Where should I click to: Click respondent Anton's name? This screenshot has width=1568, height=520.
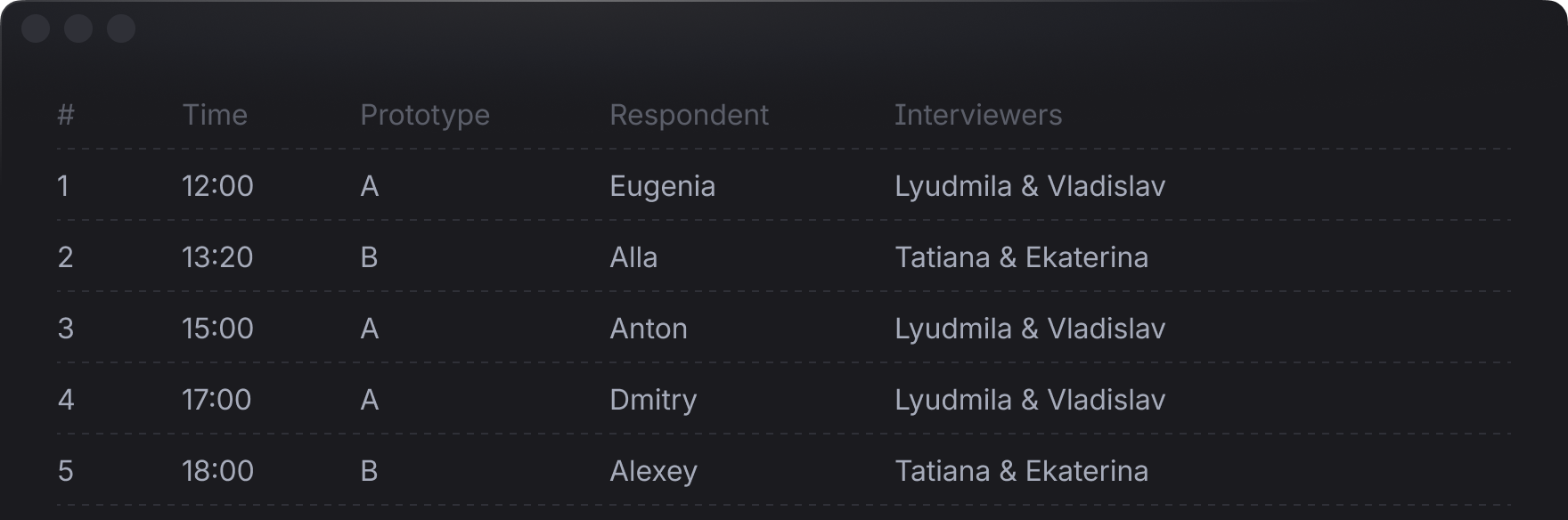(x=648, y=329)
